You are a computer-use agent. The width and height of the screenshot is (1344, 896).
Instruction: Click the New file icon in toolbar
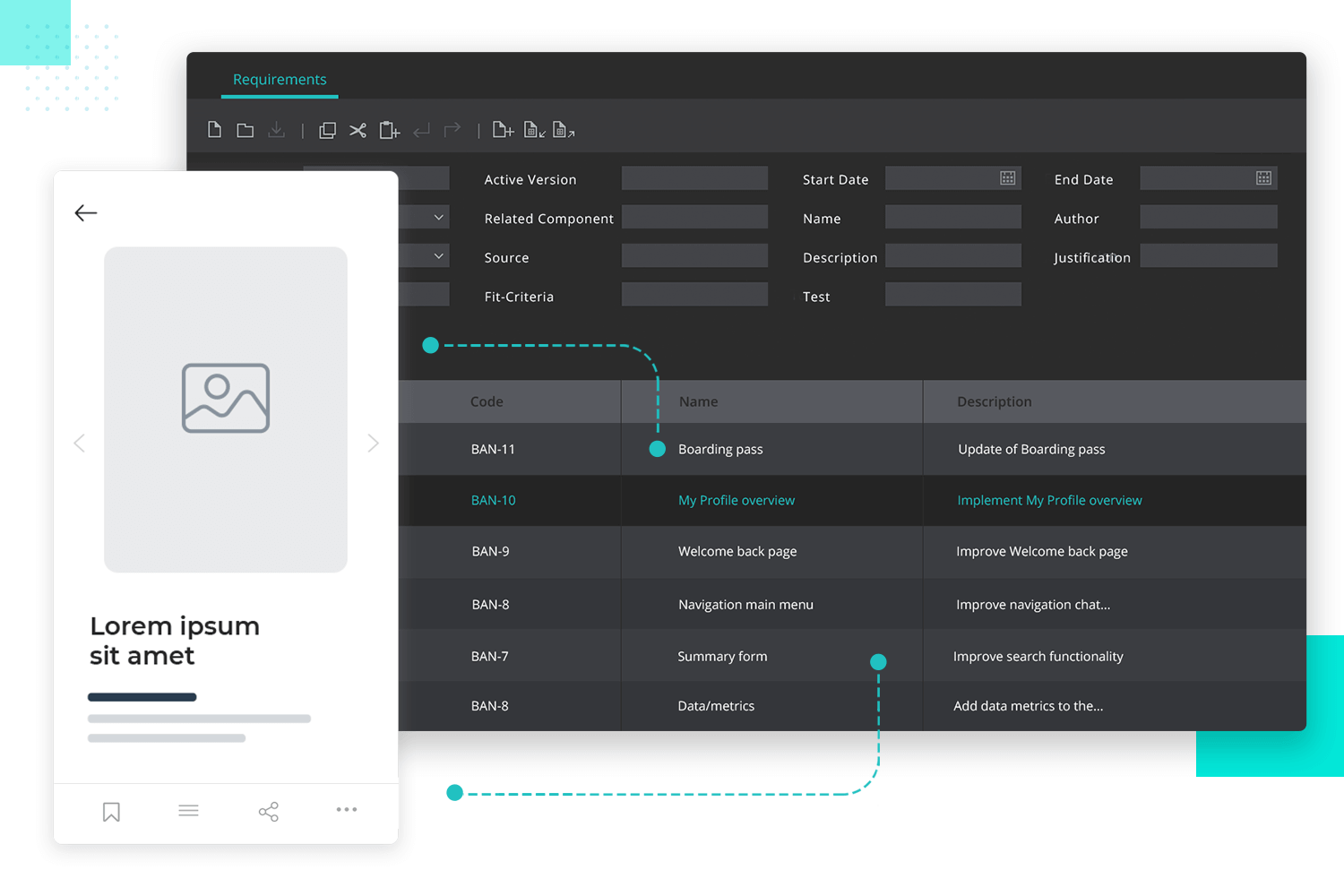pyautogui.click(x=214, y=130)
